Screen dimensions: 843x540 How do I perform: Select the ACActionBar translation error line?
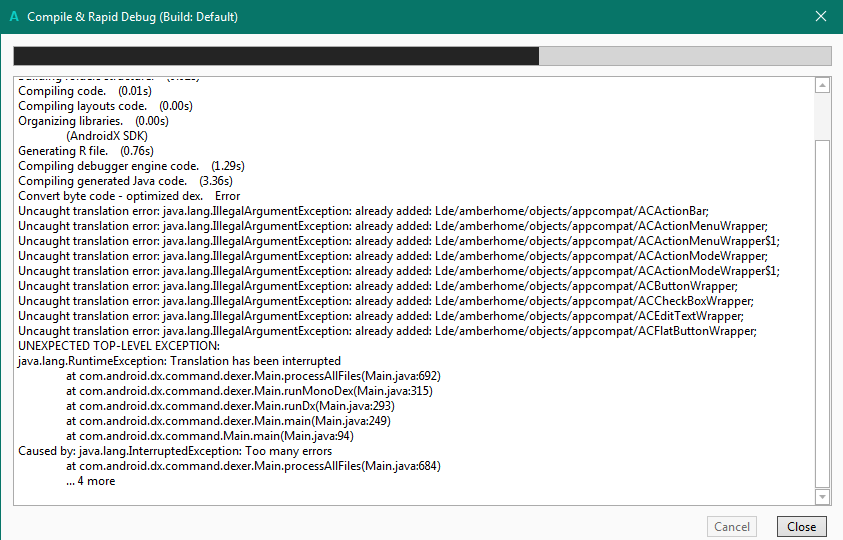(x=363, y=211)
